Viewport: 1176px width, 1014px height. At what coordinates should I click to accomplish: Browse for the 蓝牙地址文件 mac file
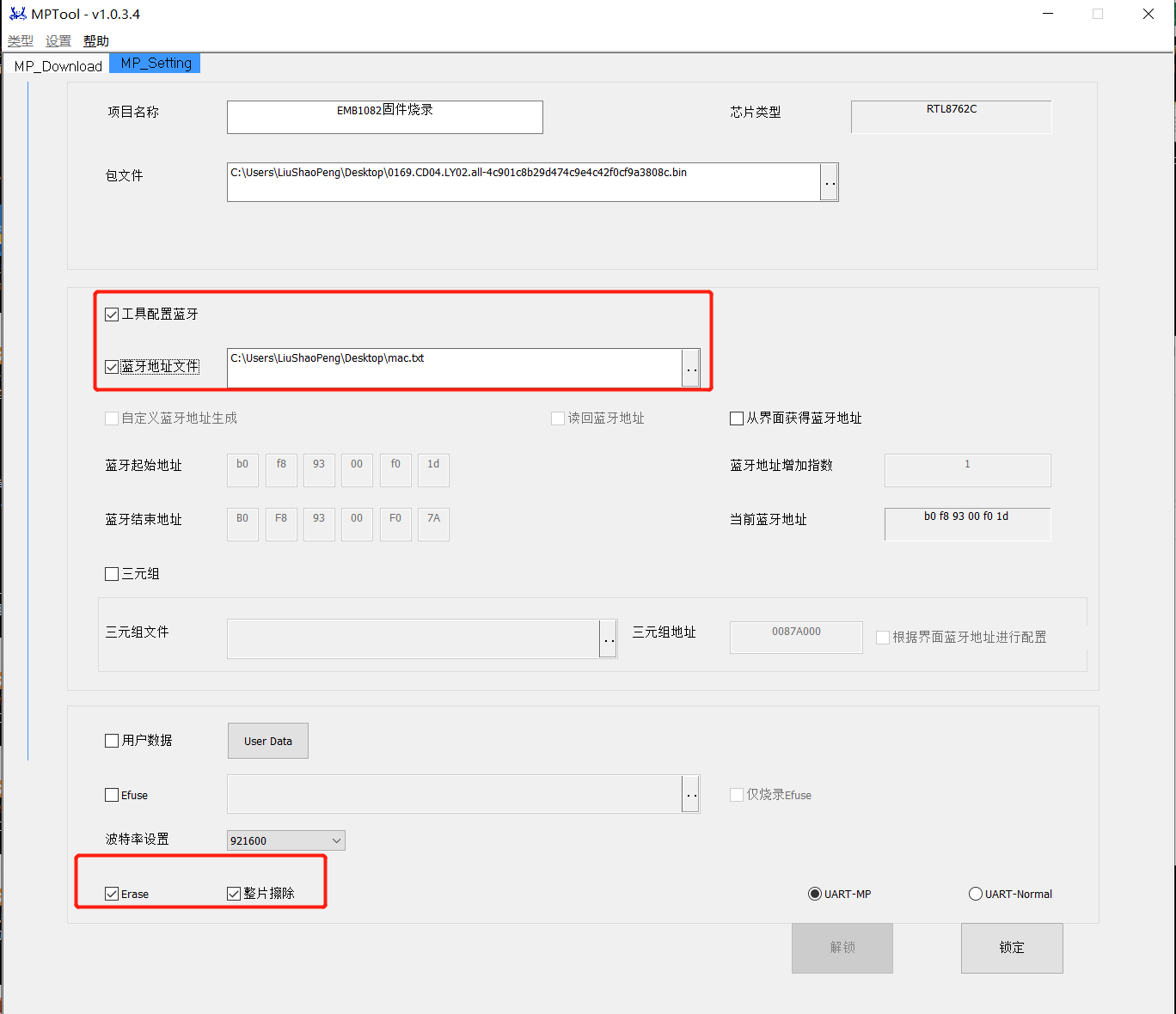point(691,368)
